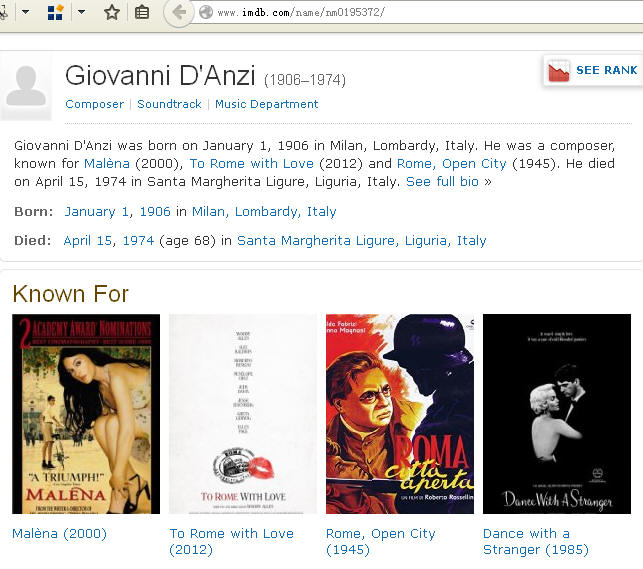Open the Composer filmography link

coord(94,104)
